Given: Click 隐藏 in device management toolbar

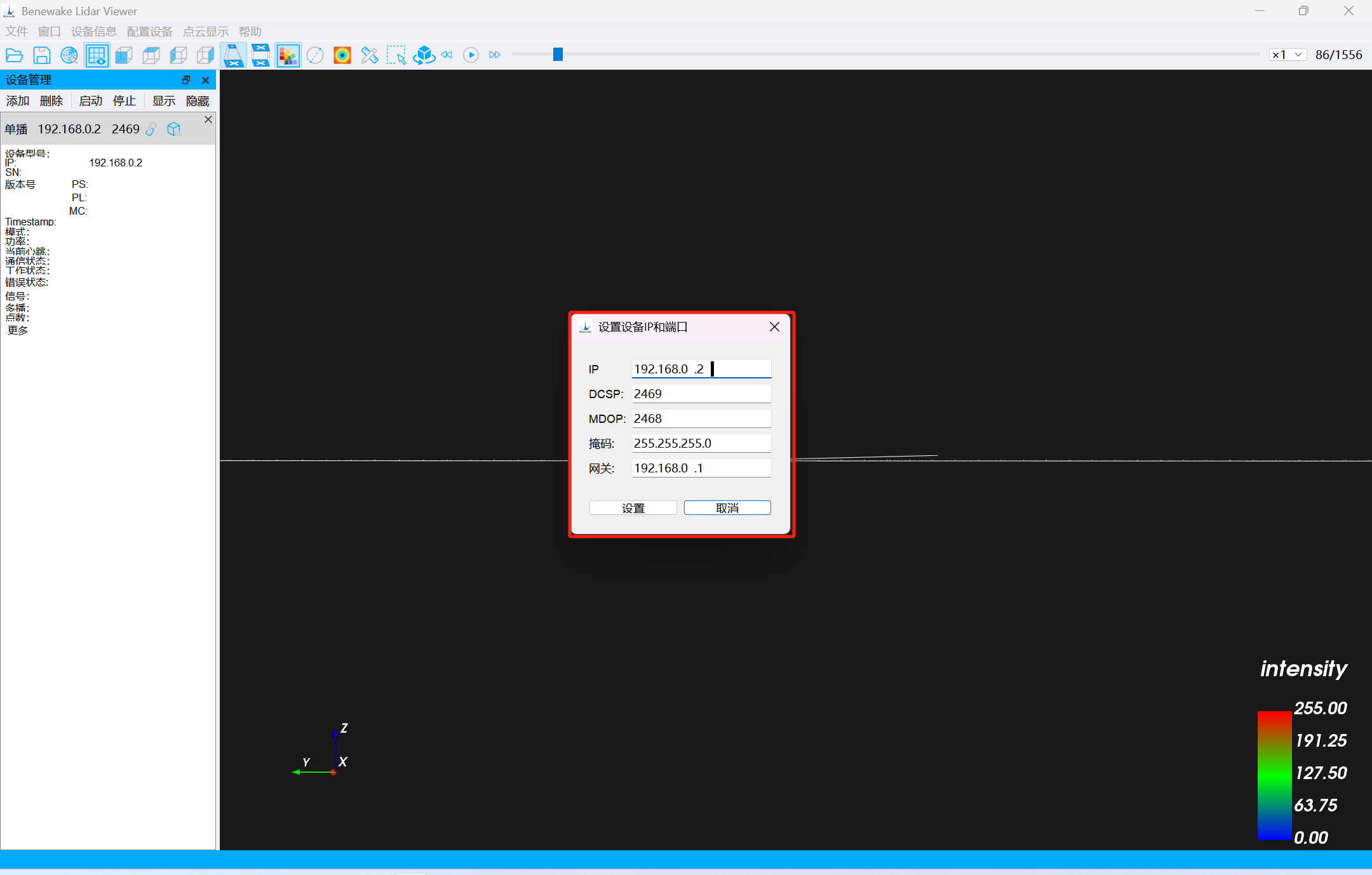Looking at the screenshot, I should point(198,101).
